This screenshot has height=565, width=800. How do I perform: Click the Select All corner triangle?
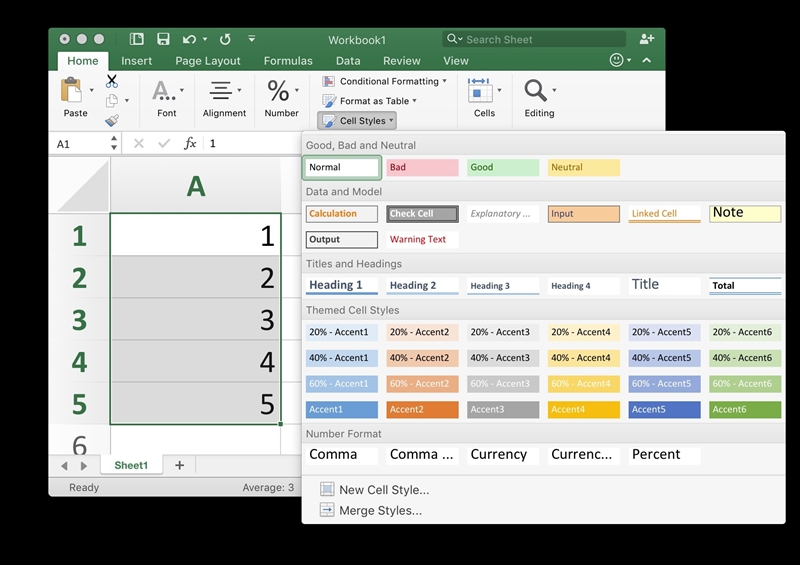pos(83,186)
